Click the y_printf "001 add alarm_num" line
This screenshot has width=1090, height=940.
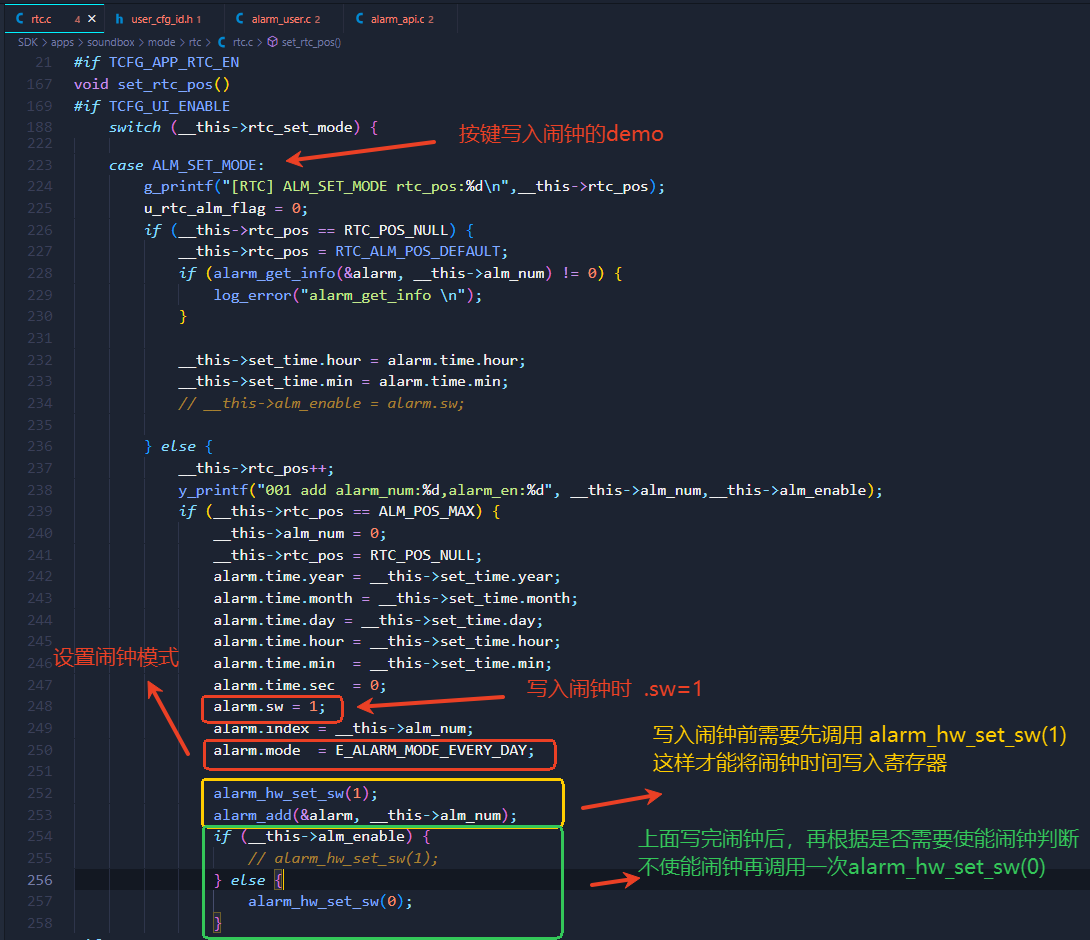click(x=530, y=490)
